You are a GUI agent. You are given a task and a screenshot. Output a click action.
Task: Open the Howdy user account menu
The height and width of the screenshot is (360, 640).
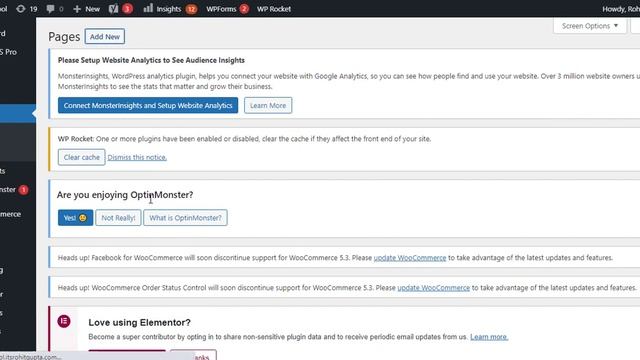pos(620,9)
